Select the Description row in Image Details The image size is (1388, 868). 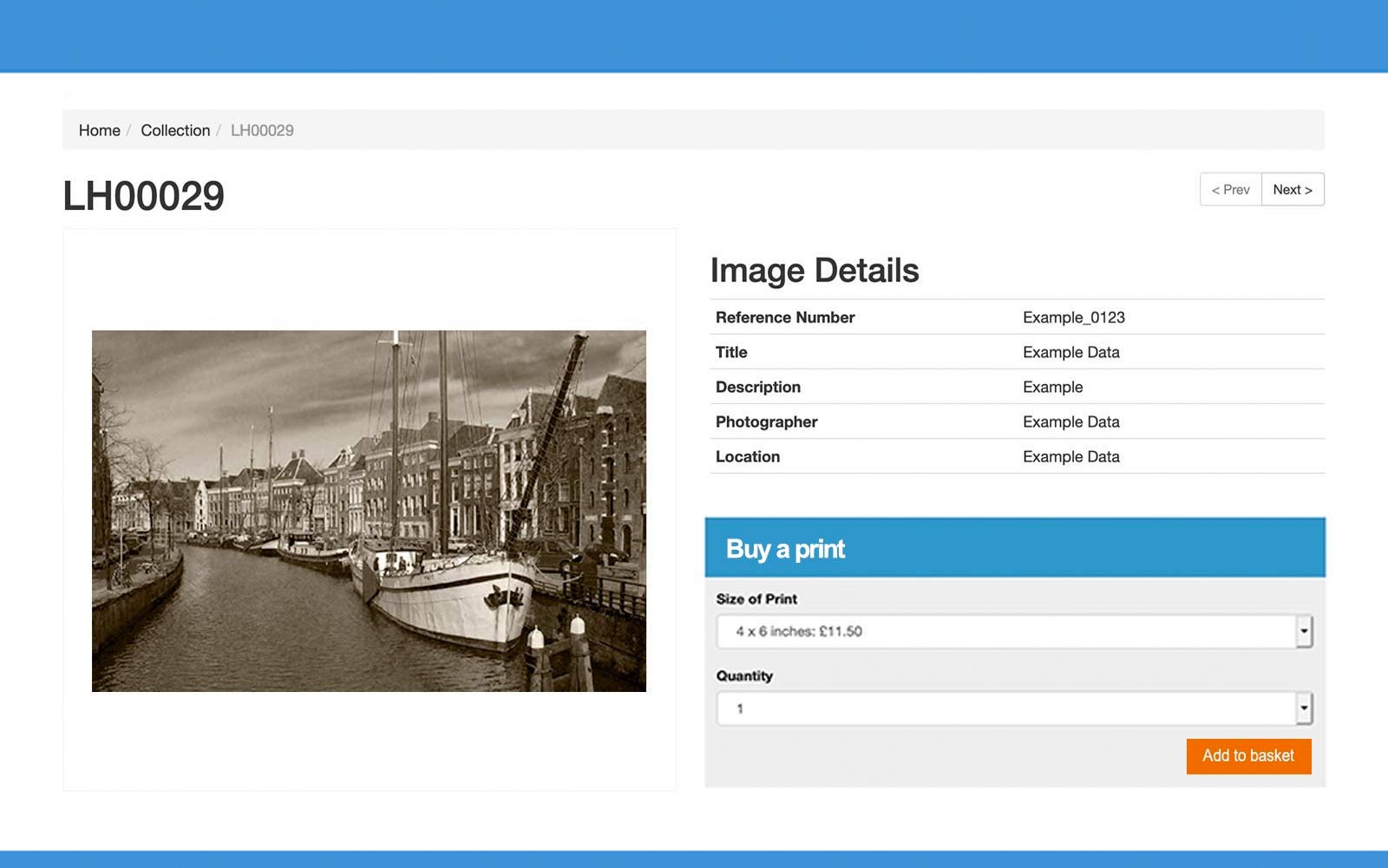[x=756, y=387]
